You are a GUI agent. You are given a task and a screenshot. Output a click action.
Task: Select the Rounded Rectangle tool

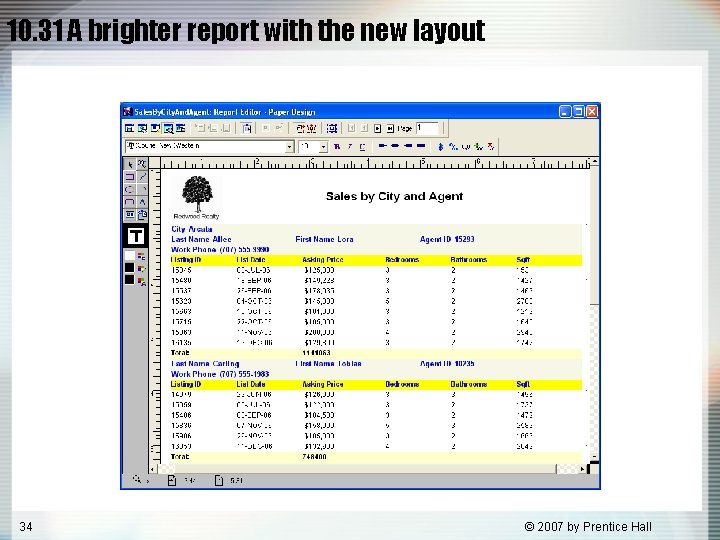(130, 202)
